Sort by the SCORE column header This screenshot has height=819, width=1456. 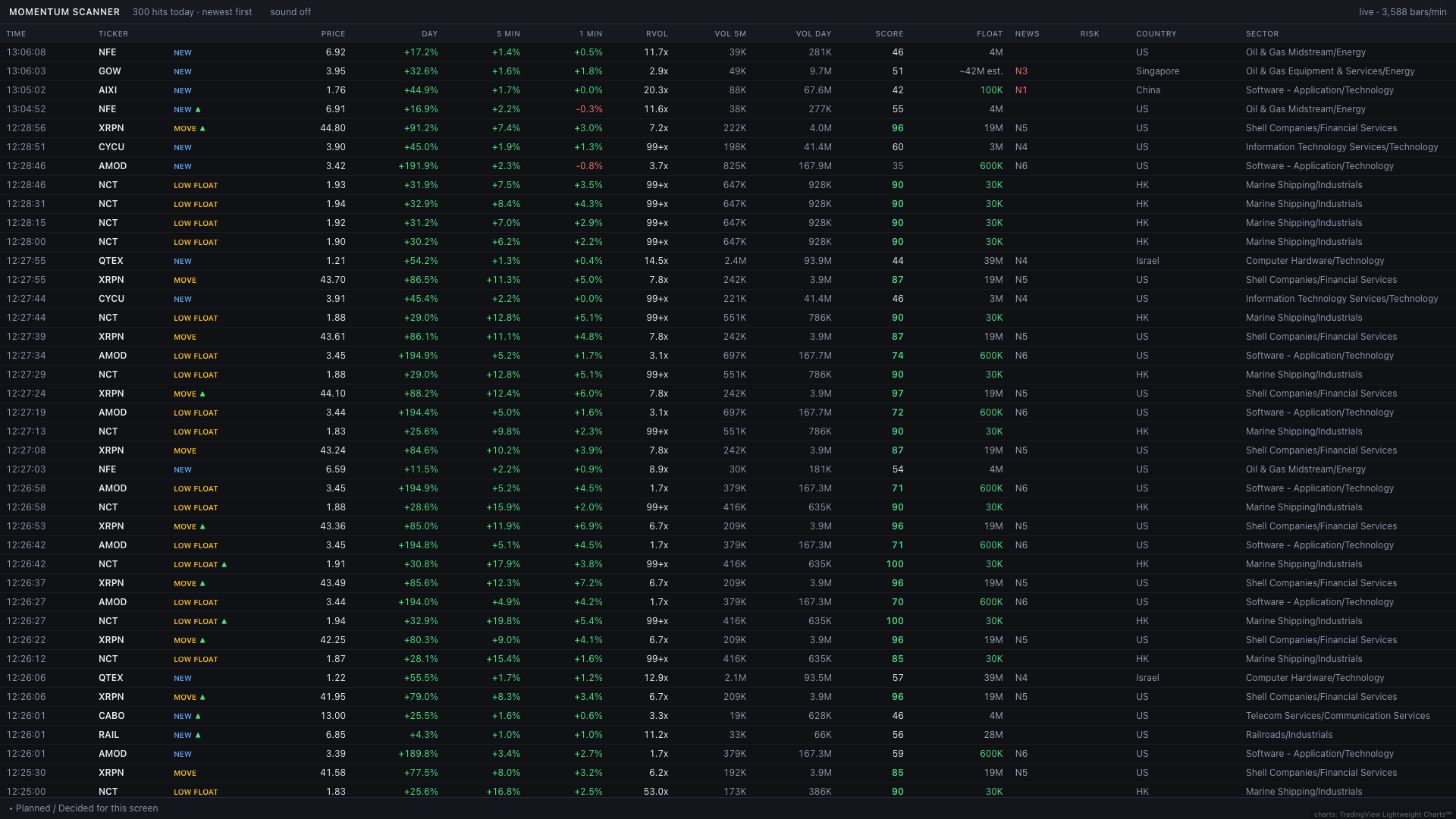click(890, 34)
